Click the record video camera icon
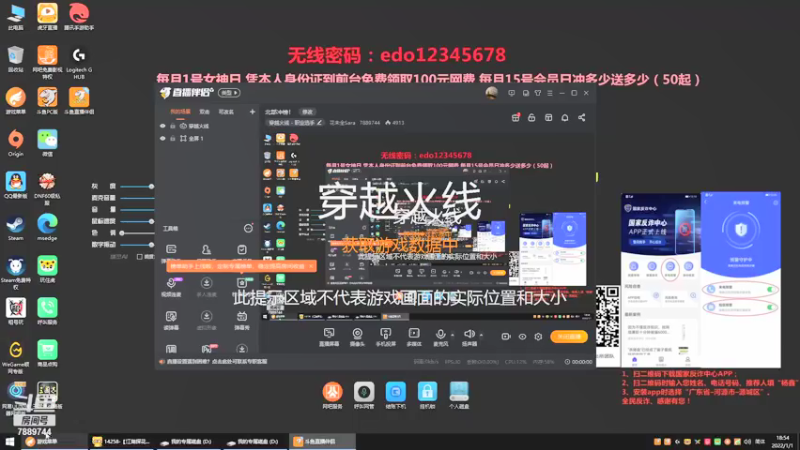This screenshot has width=800, height=450. point(506,337)
